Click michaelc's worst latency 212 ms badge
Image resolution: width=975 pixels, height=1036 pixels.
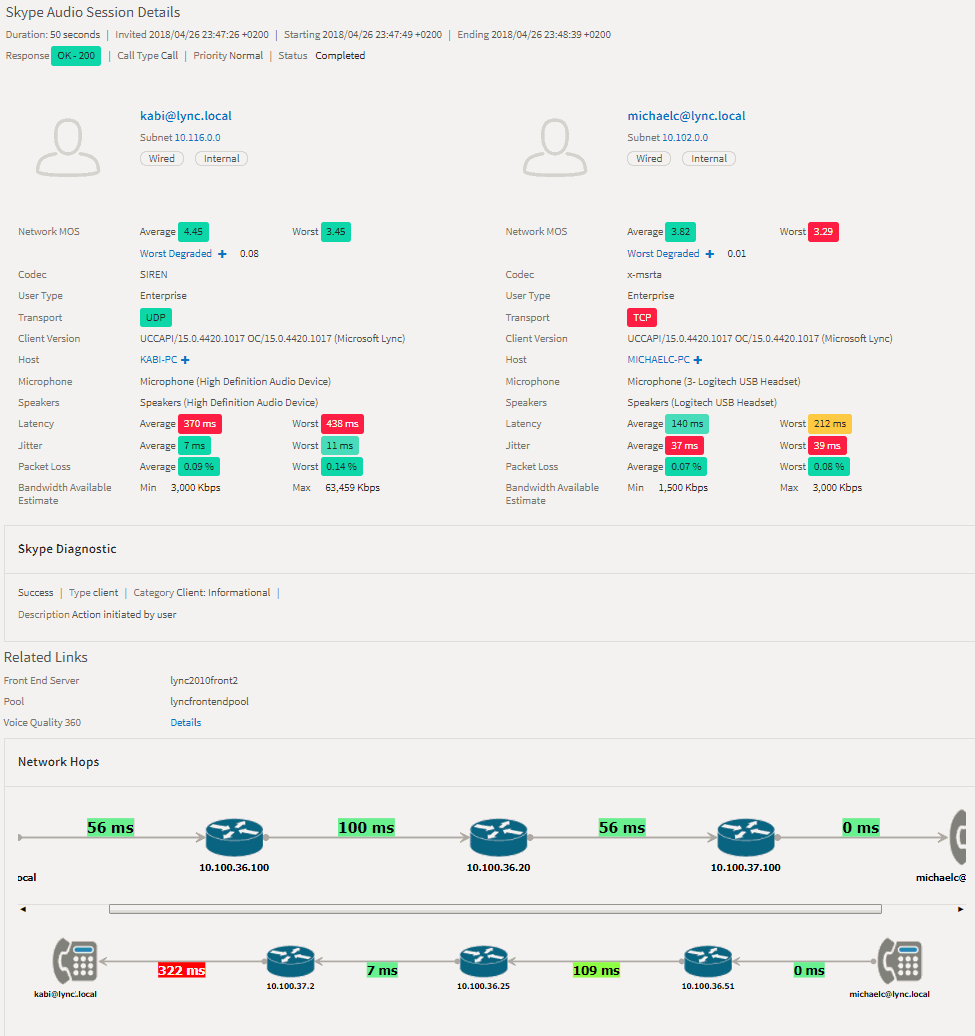click(830, 424)
